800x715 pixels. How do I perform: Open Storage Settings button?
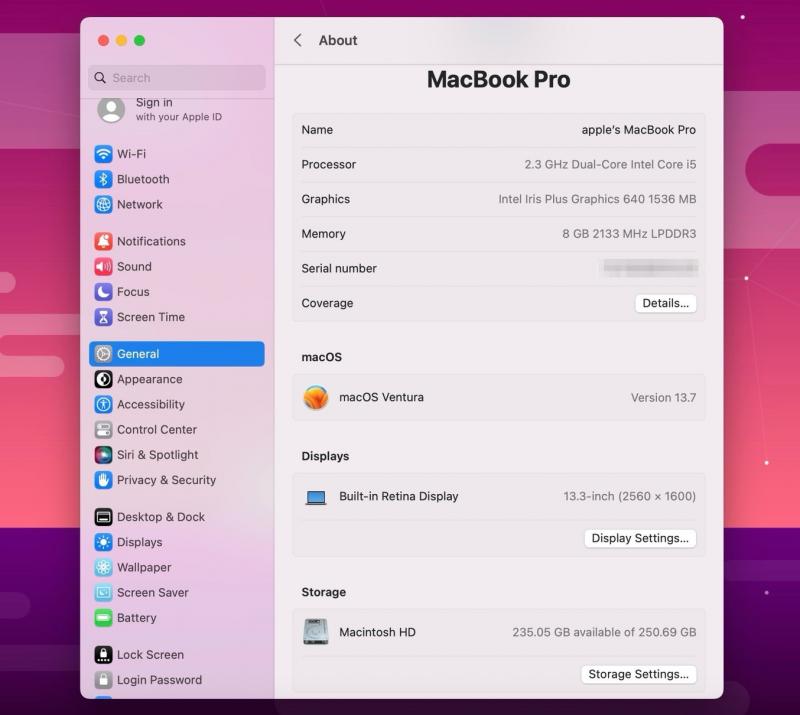click(x=638, y=674)
